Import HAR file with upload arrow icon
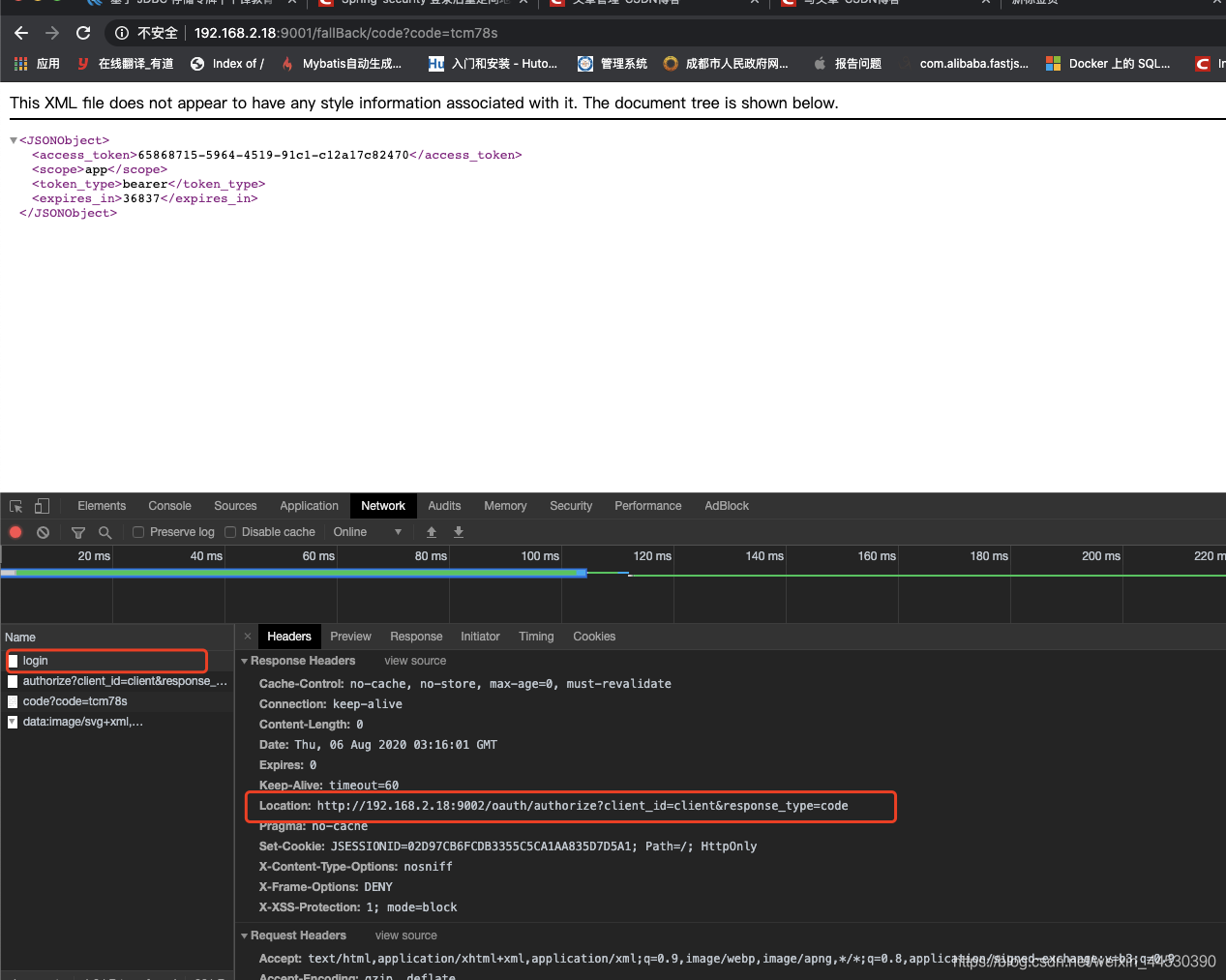The image size is (1226, 980). (x=432, y=532)
